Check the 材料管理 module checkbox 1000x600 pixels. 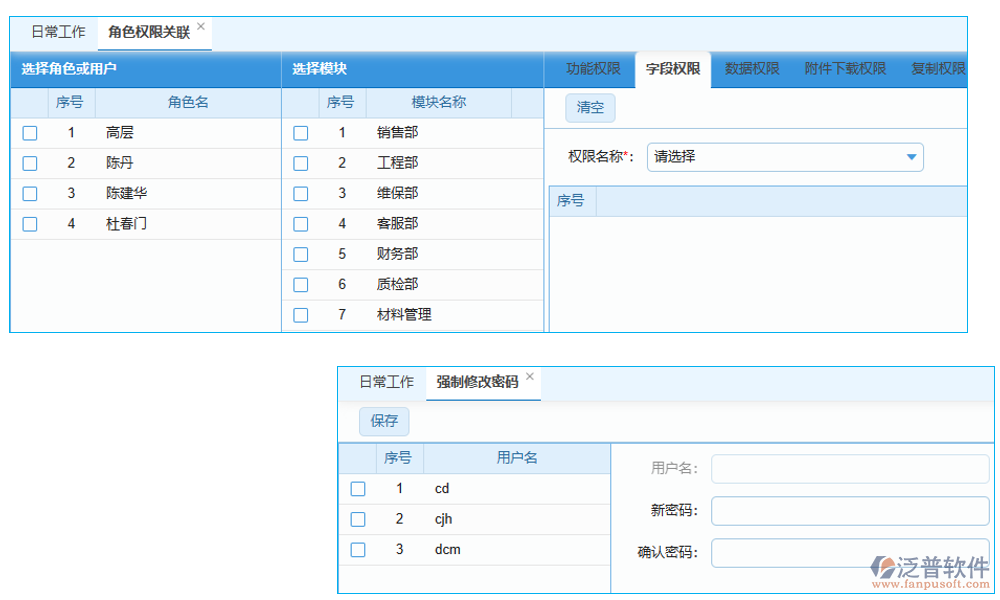(x=300, y=314)
